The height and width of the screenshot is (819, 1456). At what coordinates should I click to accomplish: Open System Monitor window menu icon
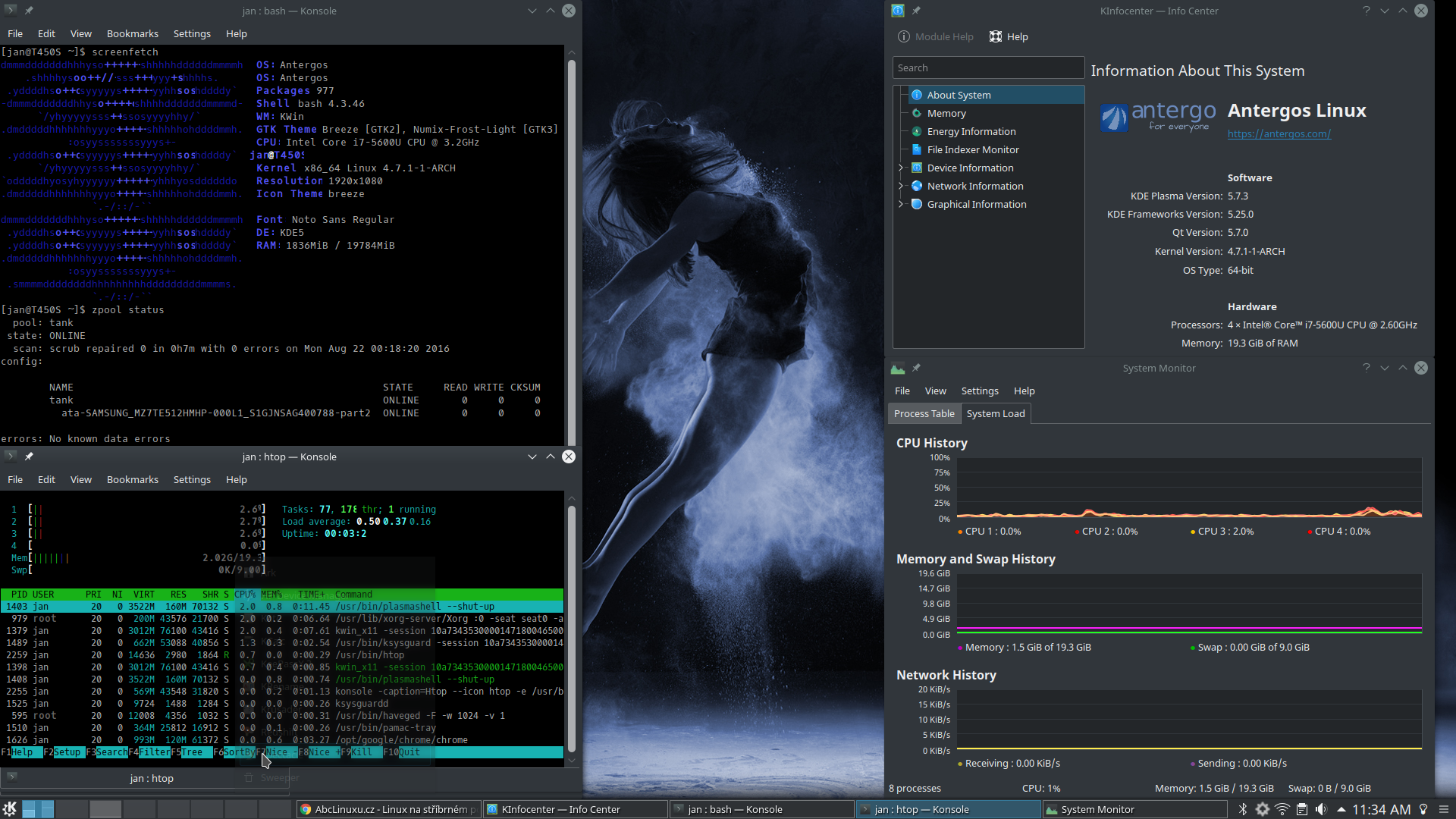(x=898, y=368)
